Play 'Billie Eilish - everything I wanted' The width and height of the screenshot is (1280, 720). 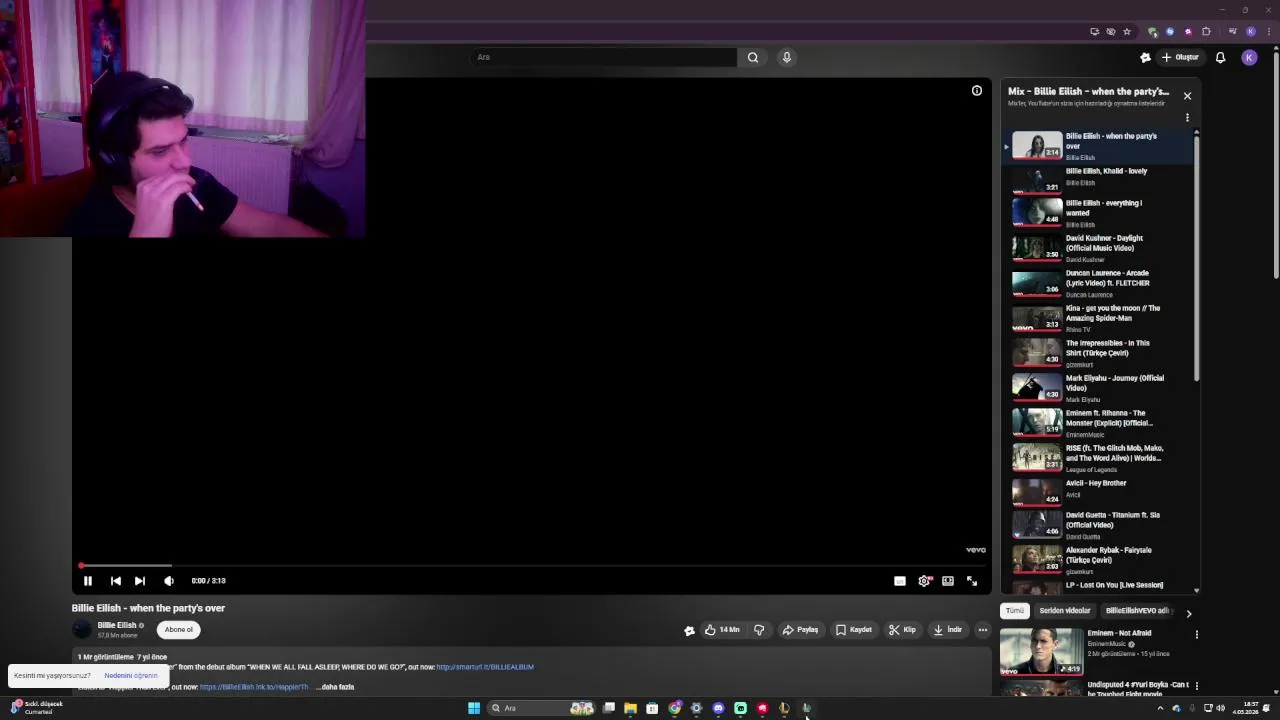[1098, 212]
